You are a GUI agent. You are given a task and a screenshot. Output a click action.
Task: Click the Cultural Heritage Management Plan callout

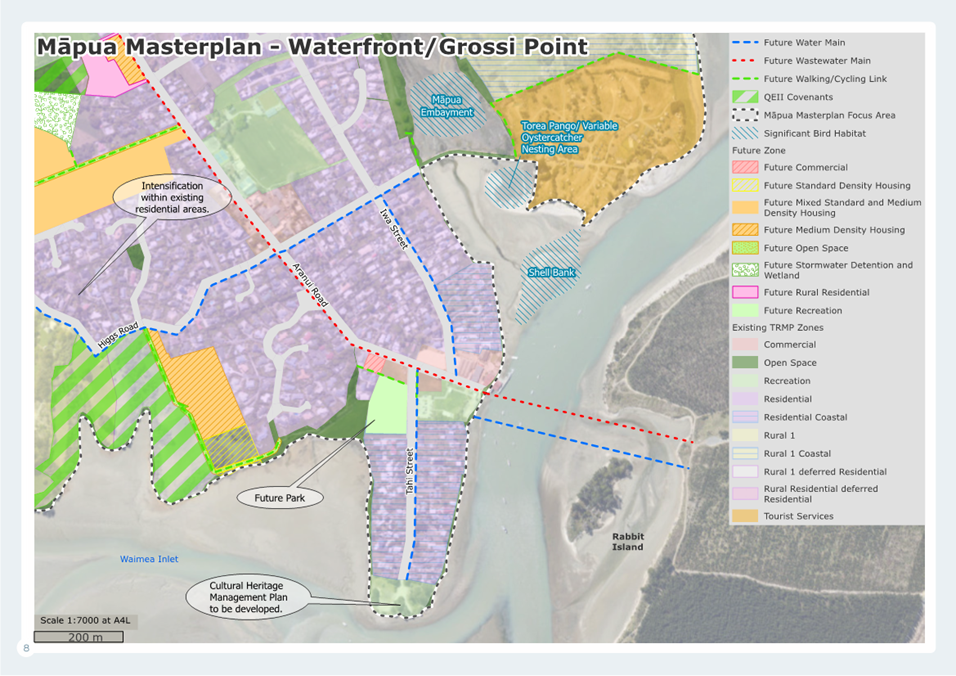(x=246, y=597)
